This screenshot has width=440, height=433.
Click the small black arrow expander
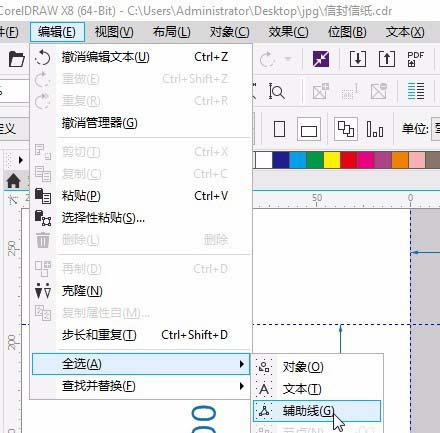click(x=21, y=160)
